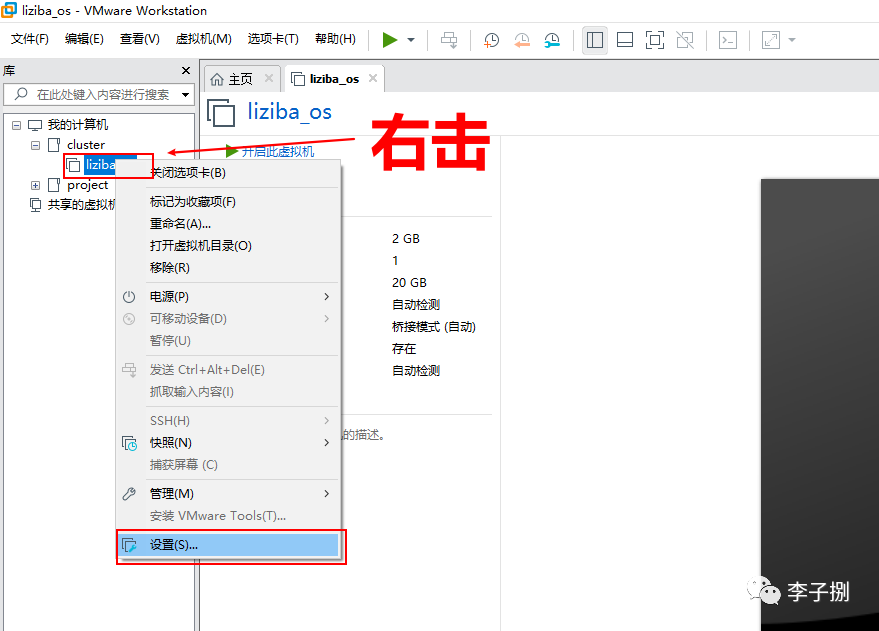Open the 查看(V) menu

coord(140,39)
